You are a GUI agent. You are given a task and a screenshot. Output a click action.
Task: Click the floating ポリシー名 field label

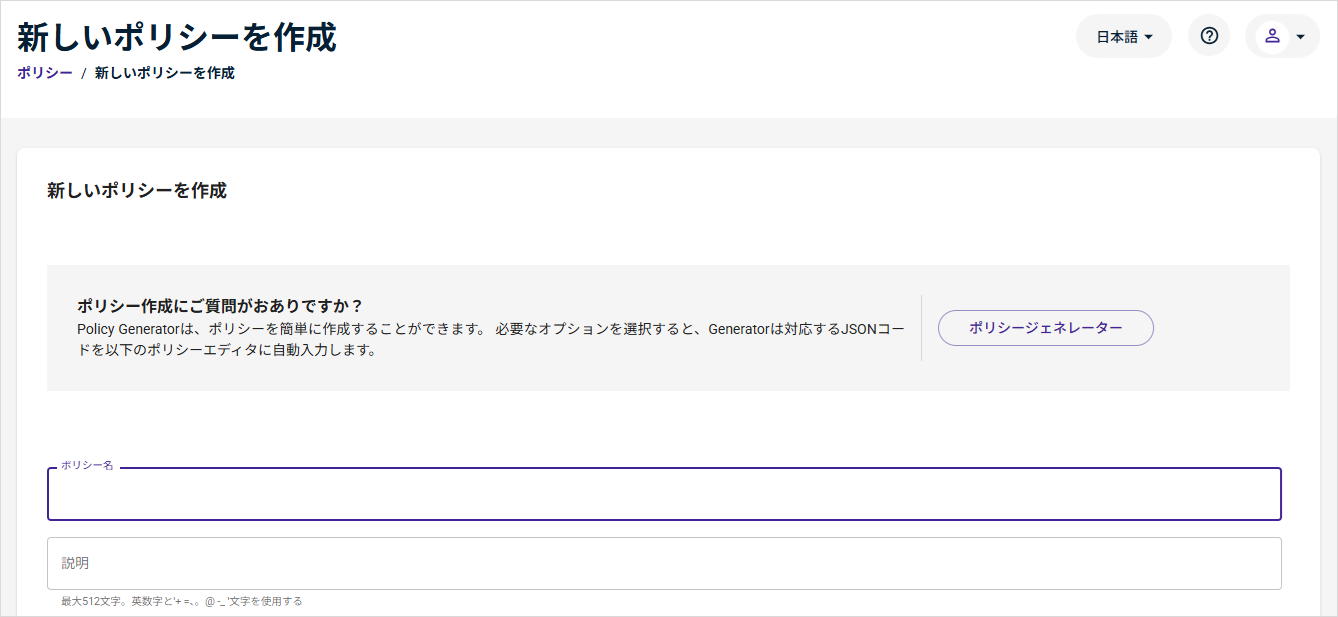click(87, 466)
